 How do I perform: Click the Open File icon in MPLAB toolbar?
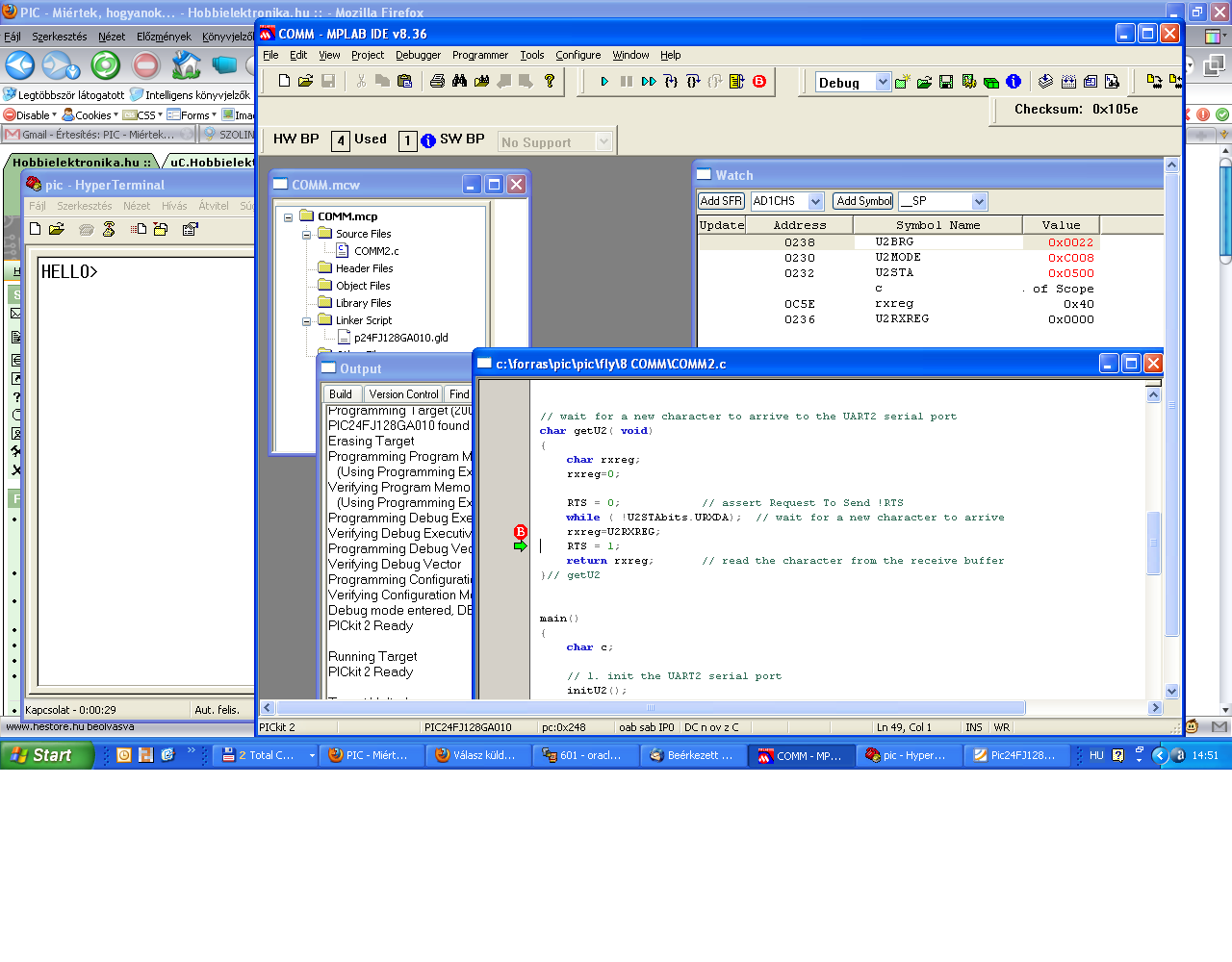[305, 81]
